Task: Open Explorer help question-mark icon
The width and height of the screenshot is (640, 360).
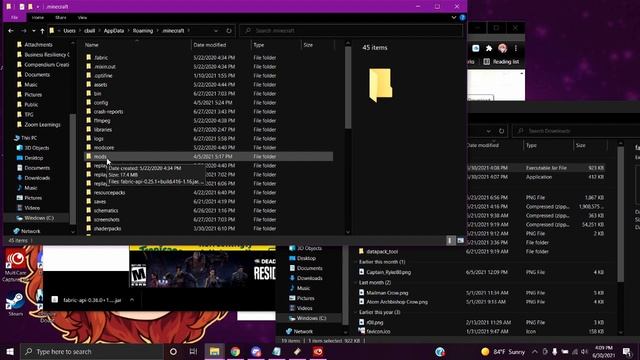Action: click(x=462, y=18)
